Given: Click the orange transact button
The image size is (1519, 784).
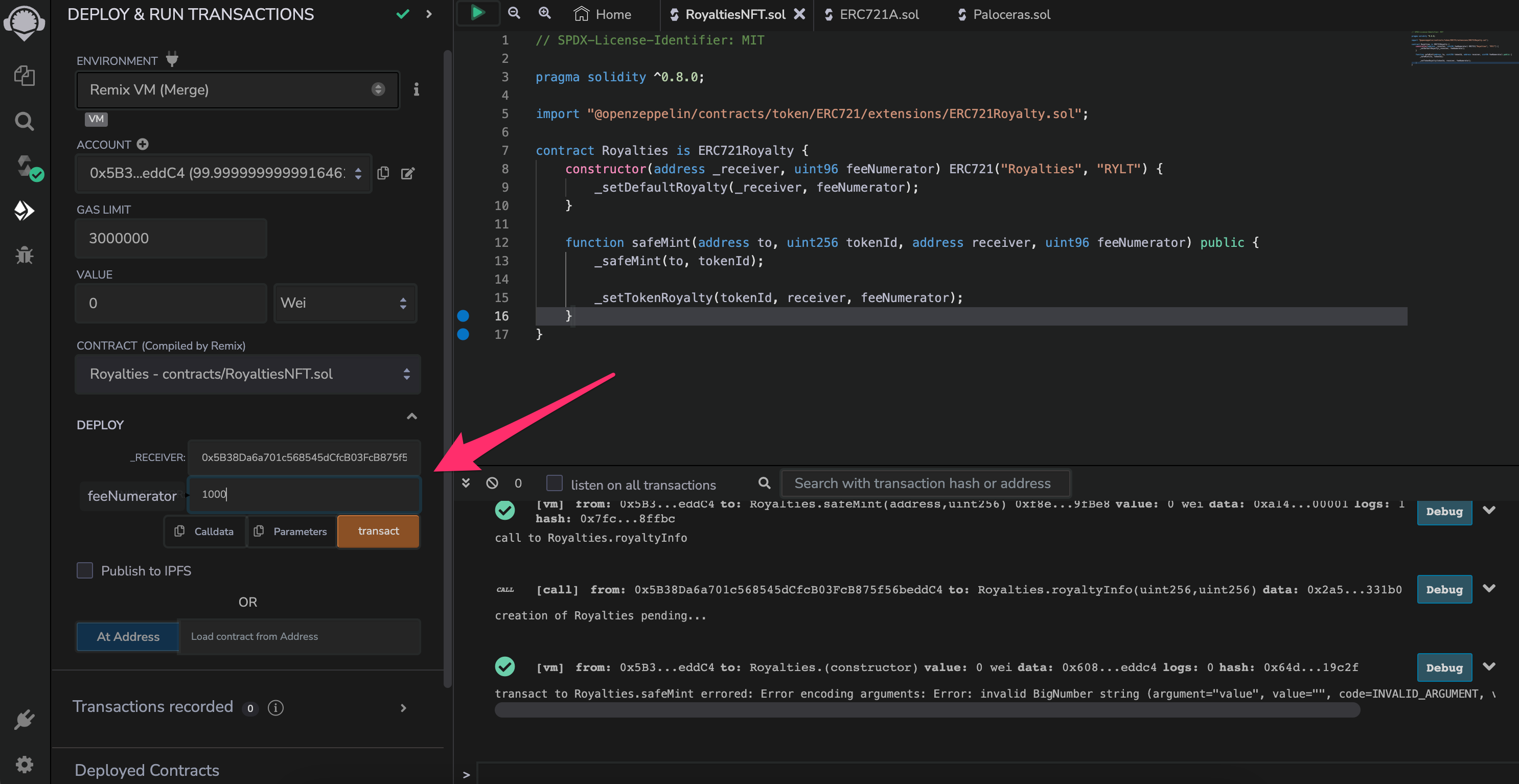Looking at the screenshot, I should pos(378,531).
